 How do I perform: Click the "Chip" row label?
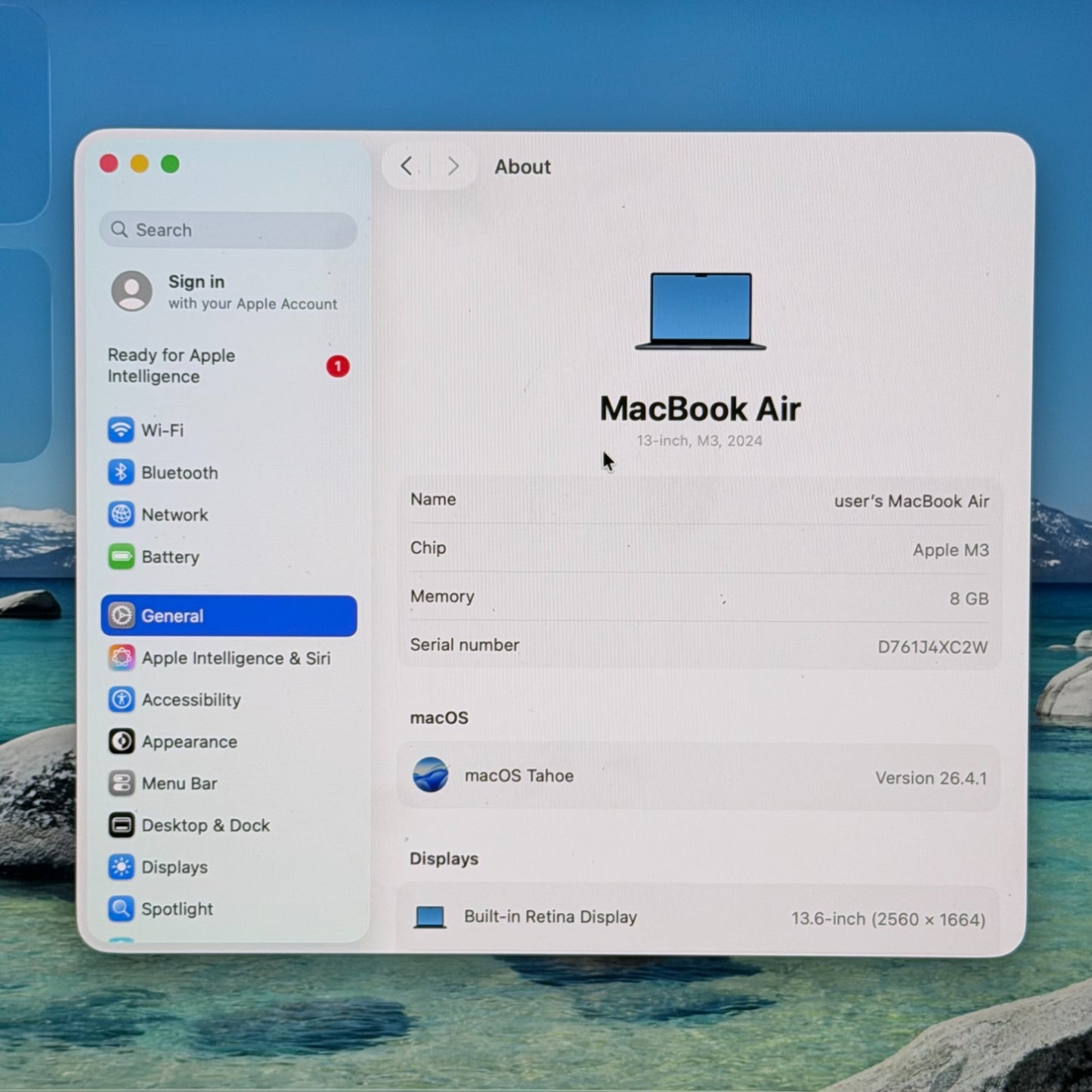point(428,549)
